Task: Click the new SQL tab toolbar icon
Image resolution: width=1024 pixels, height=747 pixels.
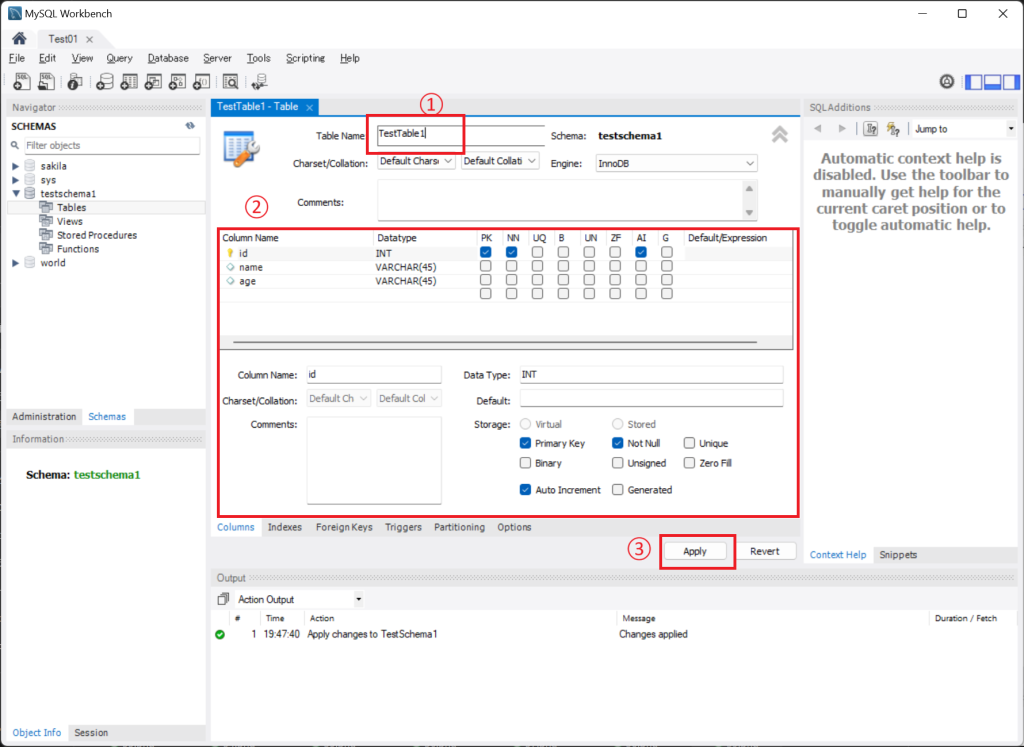Action: (21, 82)
